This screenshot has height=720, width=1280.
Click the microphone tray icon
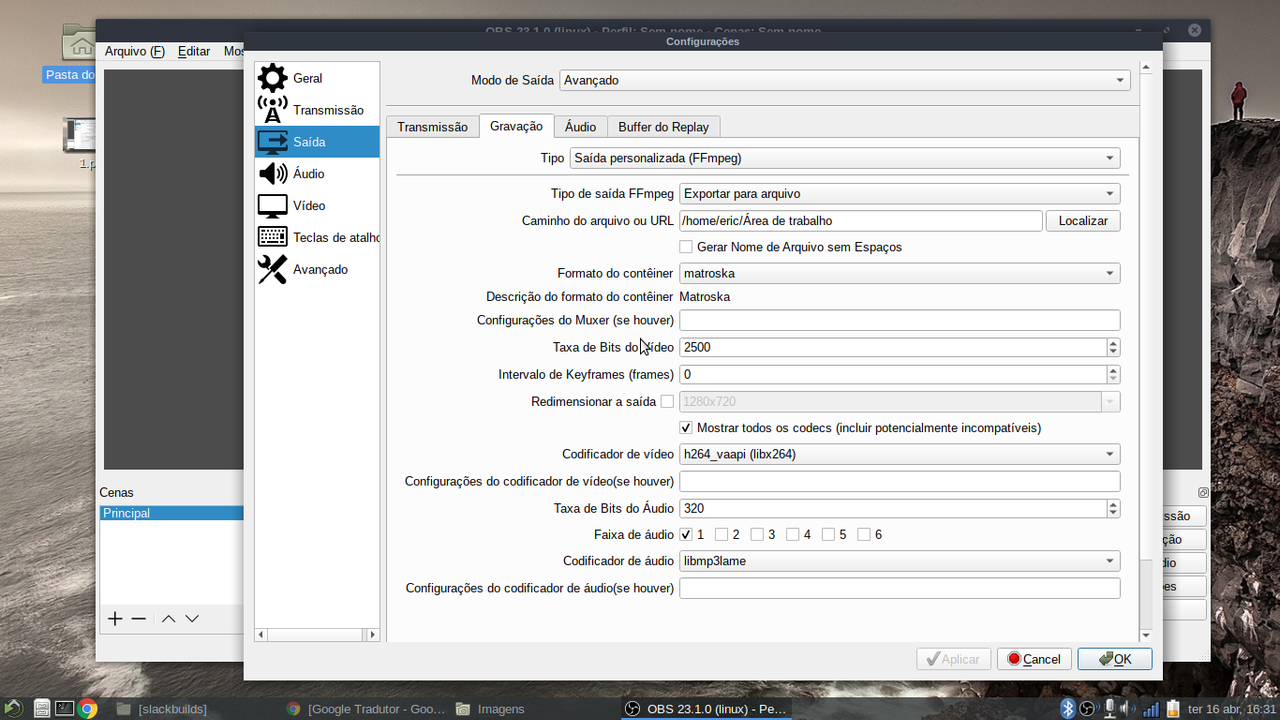1109,709
